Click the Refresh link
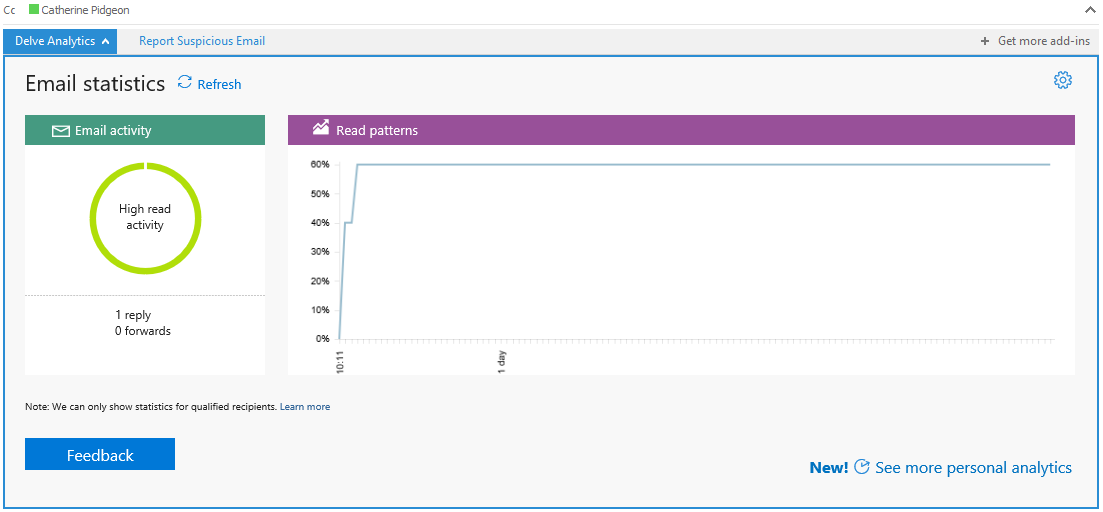 pos(219,84)
